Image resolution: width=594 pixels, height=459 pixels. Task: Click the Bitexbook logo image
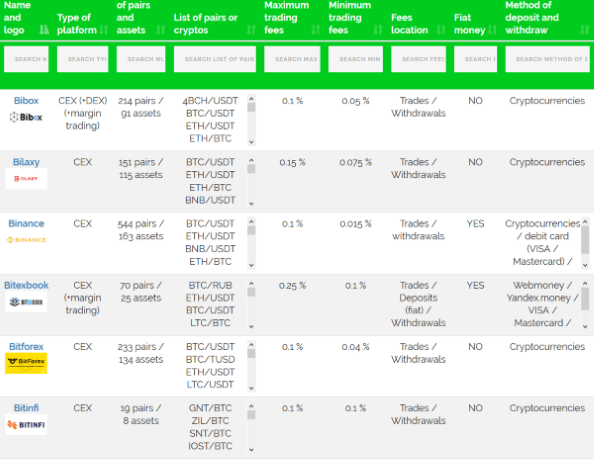point(26,302)
